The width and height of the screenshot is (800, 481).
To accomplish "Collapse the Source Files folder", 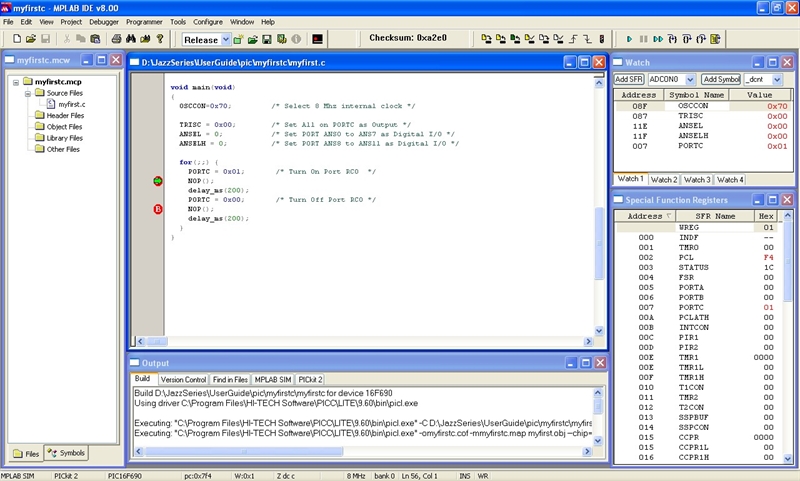I will (28, 93).
